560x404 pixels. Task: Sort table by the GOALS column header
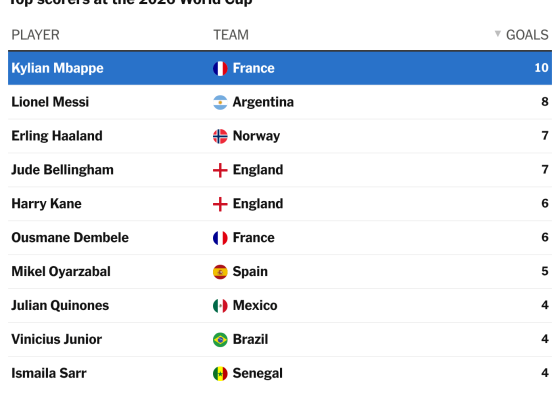pos(527,35)
